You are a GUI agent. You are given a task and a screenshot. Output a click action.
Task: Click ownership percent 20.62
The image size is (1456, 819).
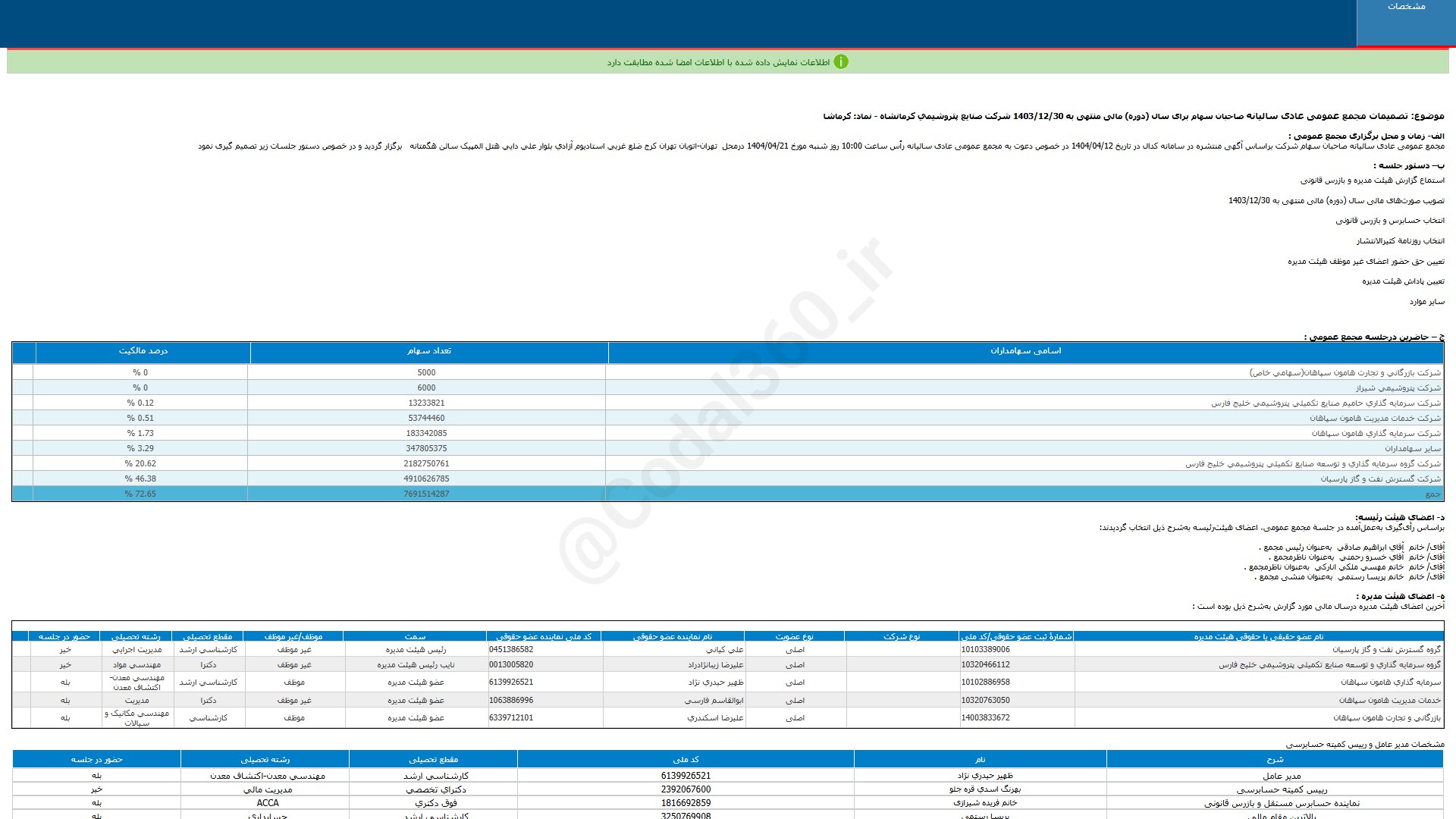pyautogui.click(x=140, y=463)
